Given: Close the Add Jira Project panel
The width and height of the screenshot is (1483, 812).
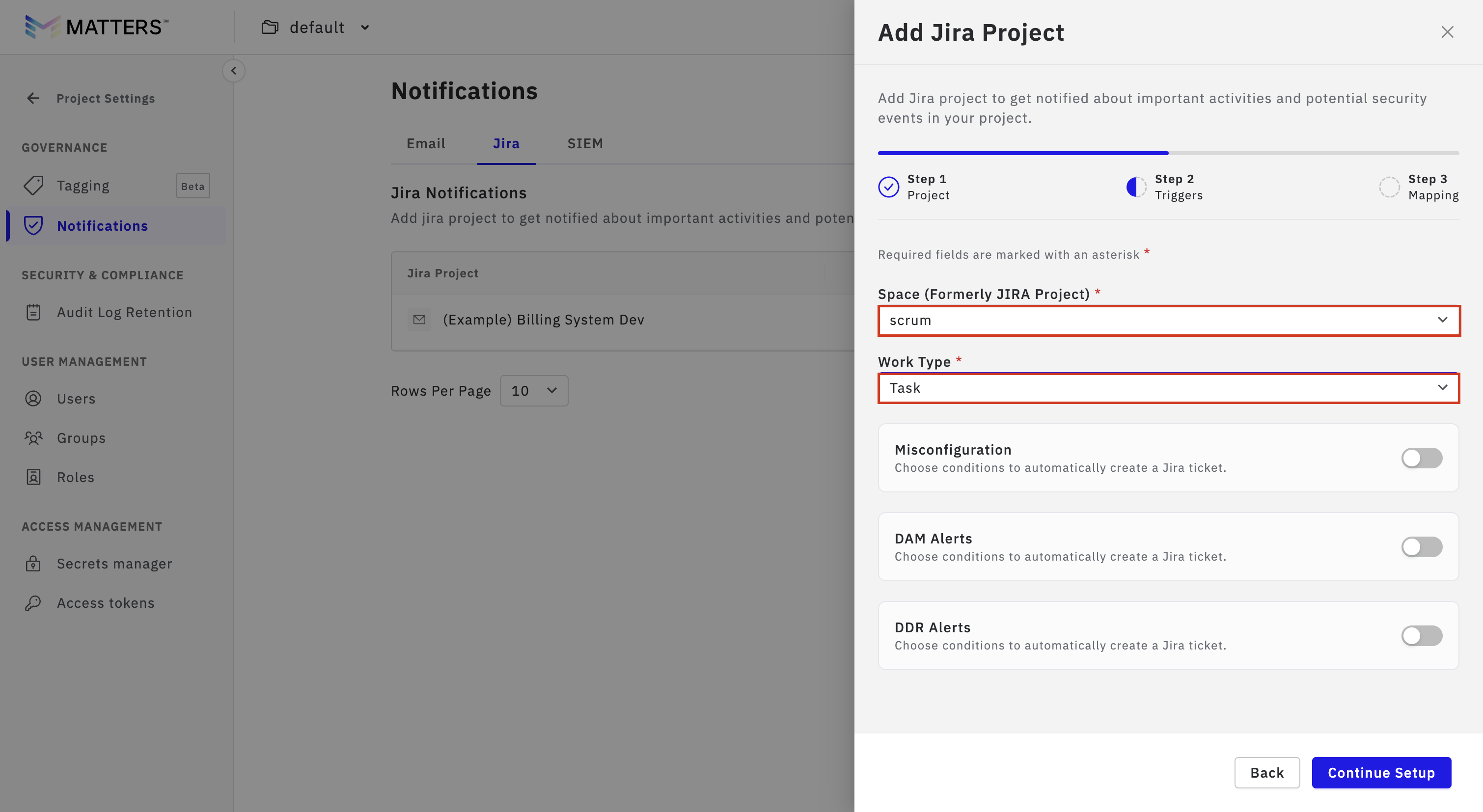Looking at the screenshot, I should coord(1447,32).
